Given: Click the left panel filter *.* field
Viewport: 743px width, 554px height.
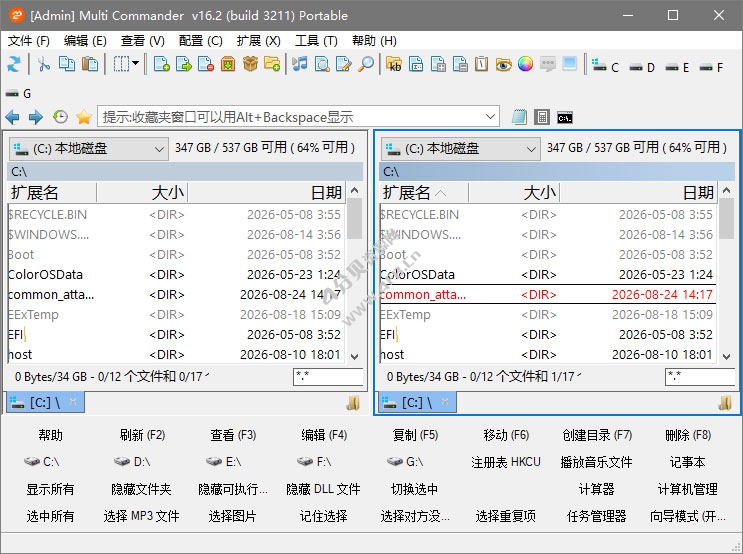Looking at the screenshot, I should coord(328,377).
